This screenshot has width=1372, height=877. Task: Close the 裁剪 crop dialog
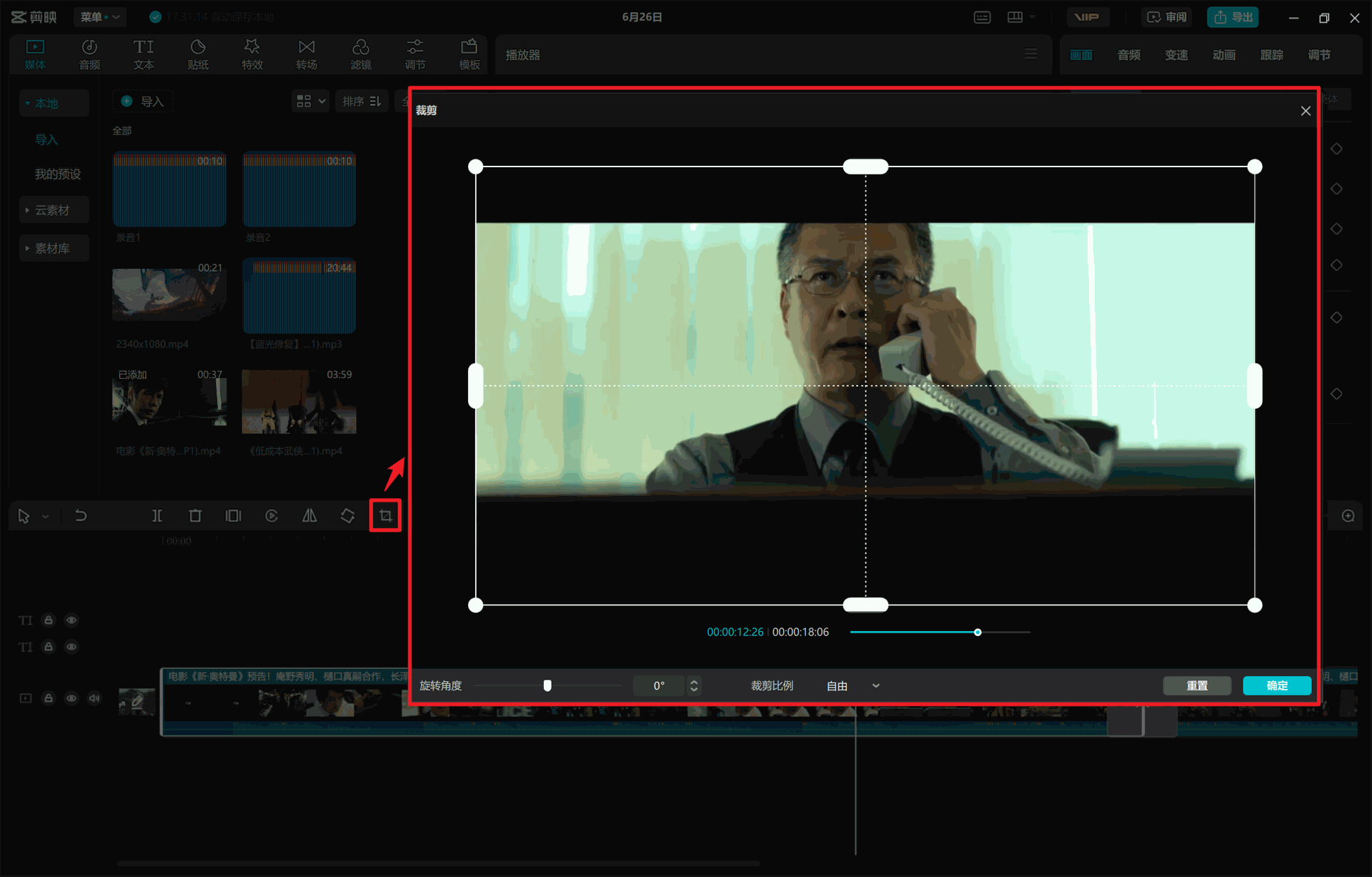click(1306, 111)
